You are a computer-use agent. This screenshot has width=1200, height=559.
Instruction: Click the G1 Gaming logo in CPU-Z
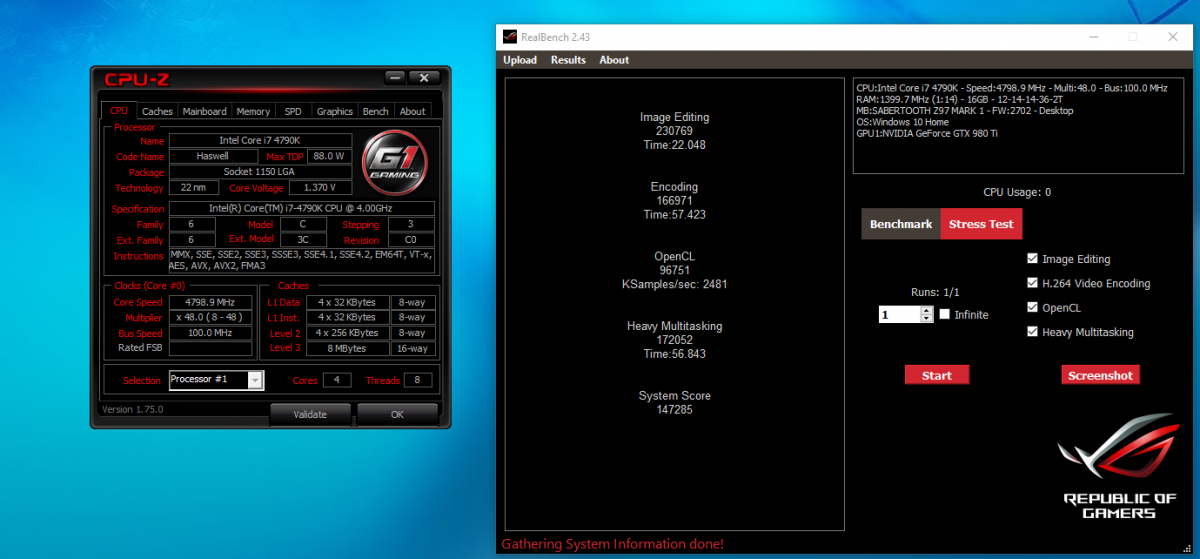coord(394,164)
